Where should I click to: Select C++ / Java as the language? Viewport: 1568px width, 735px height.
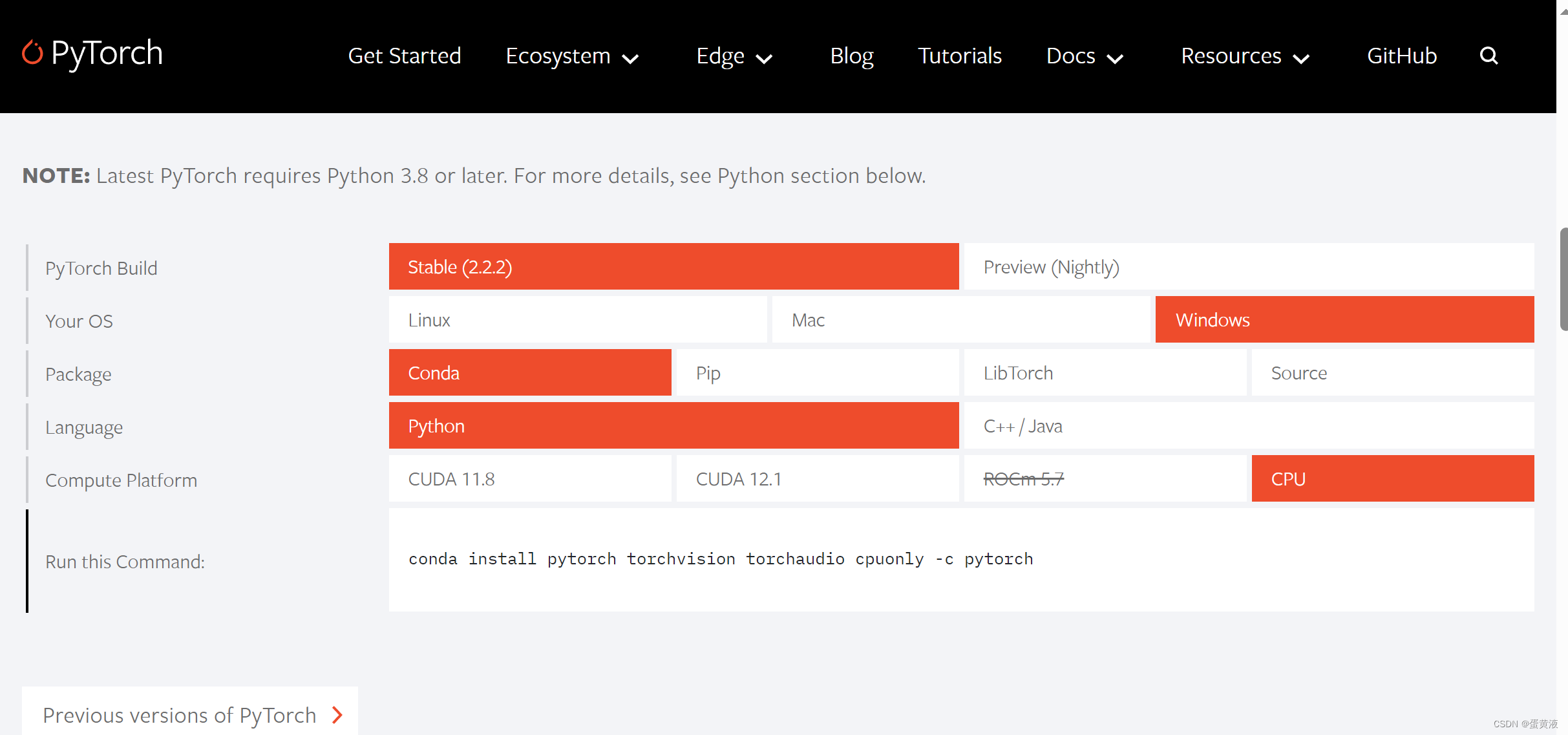(x=1249, y=425)
